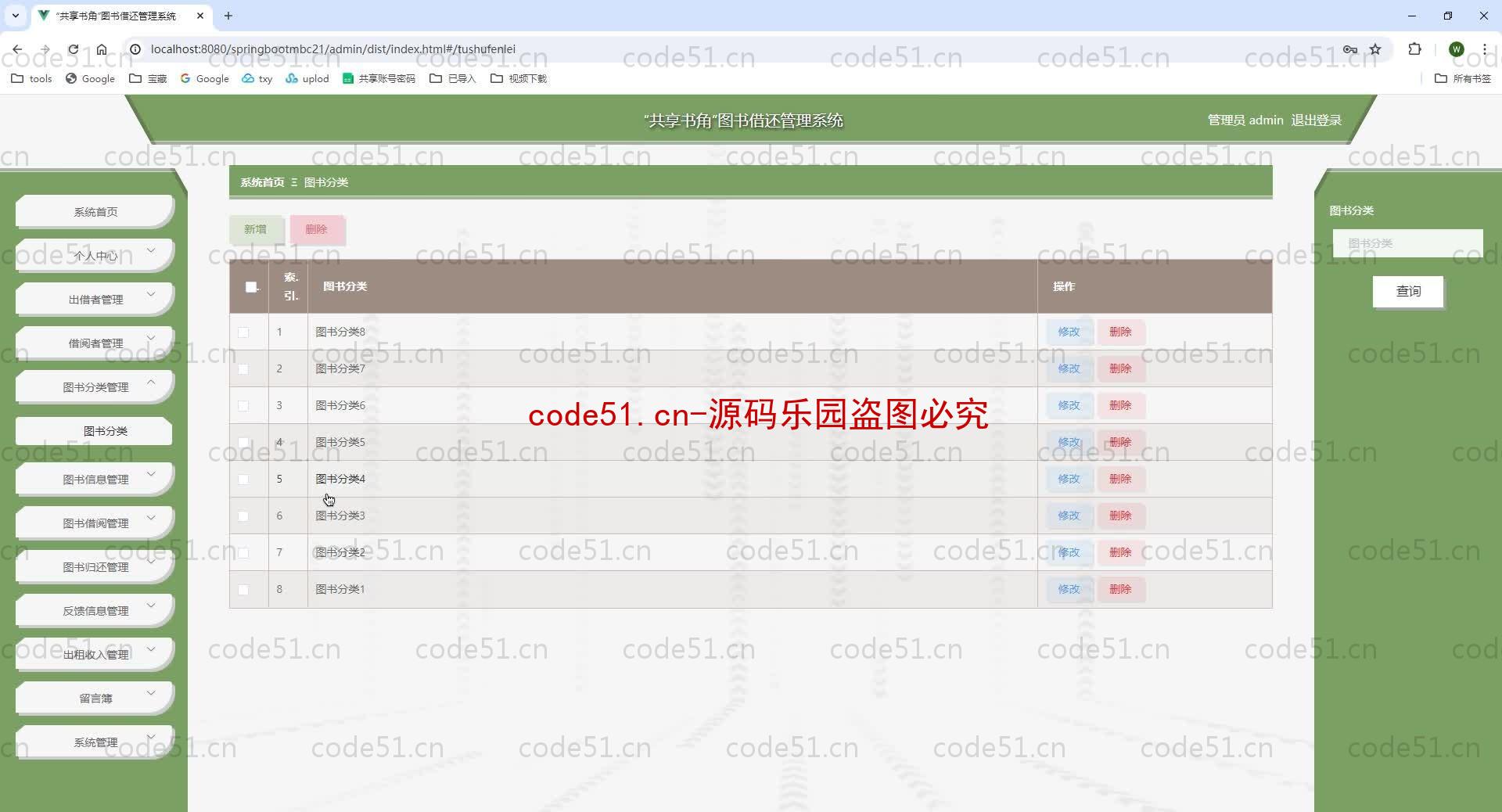Screen dimensions: 1502x812
Task: Click the batch 删除 button above table
Action: pyautogui.click(x=316, y=229)
